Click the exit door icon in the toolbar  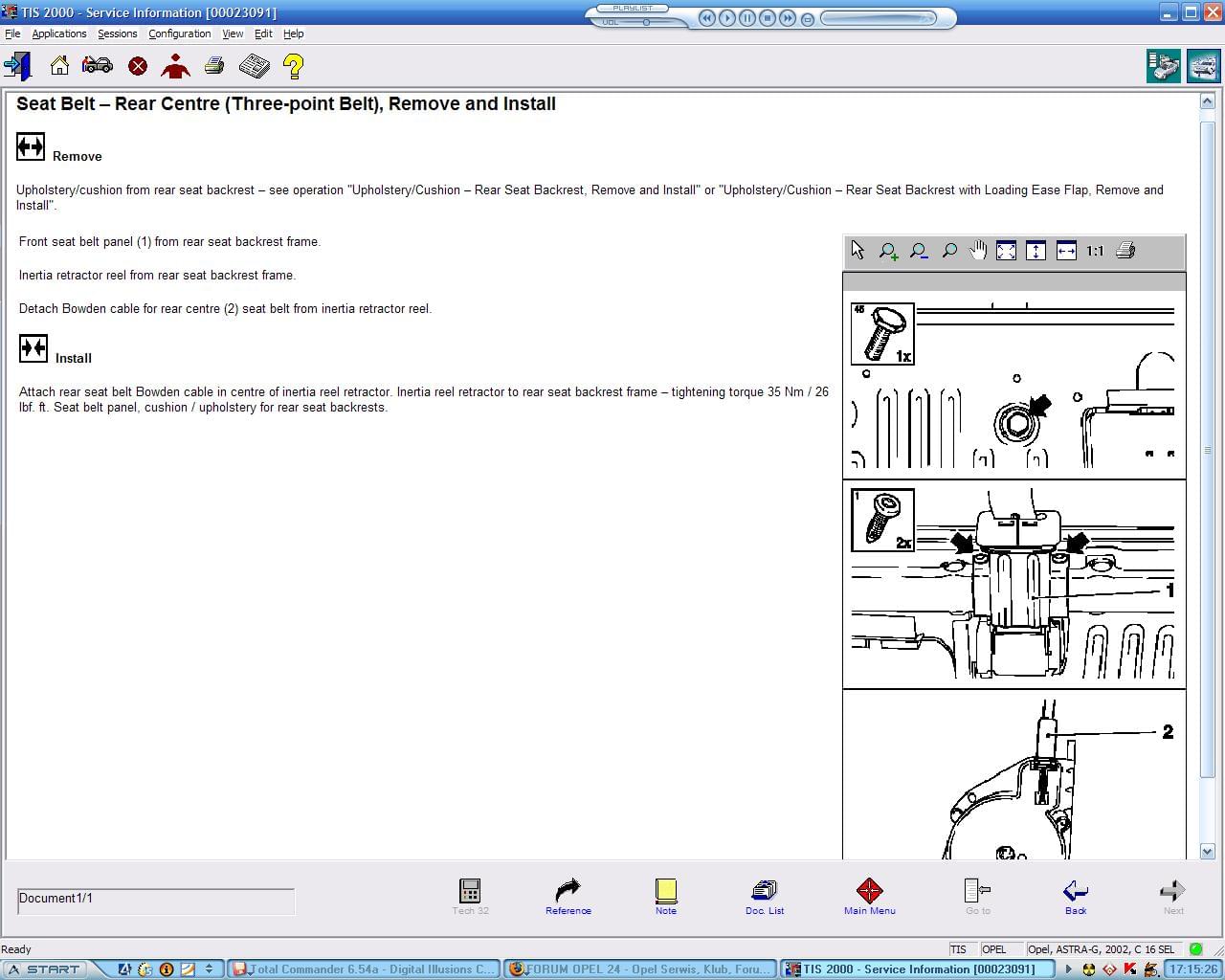click(18, 66)
